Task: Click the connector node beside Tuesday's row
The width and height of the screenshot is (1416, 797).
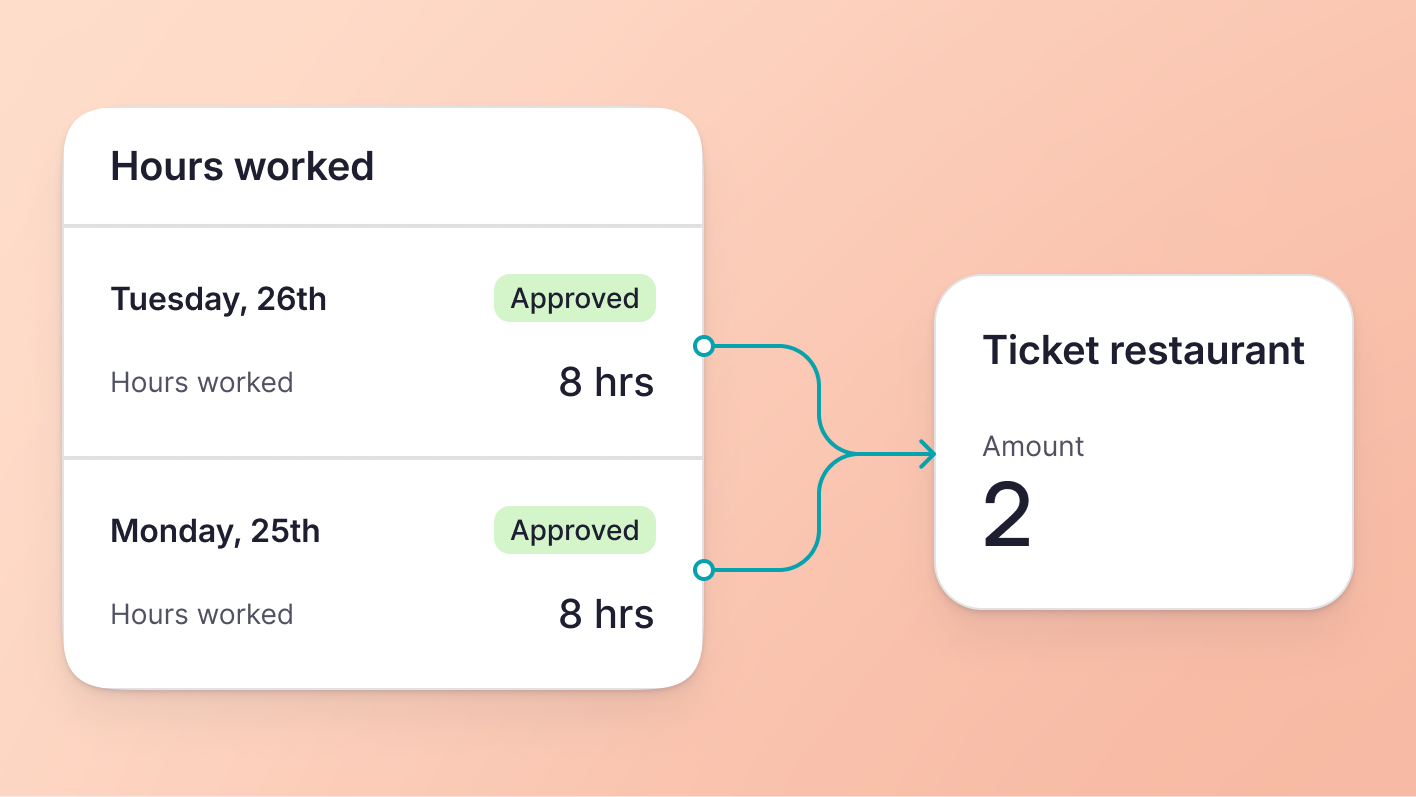Action: (x=704, y=346)
